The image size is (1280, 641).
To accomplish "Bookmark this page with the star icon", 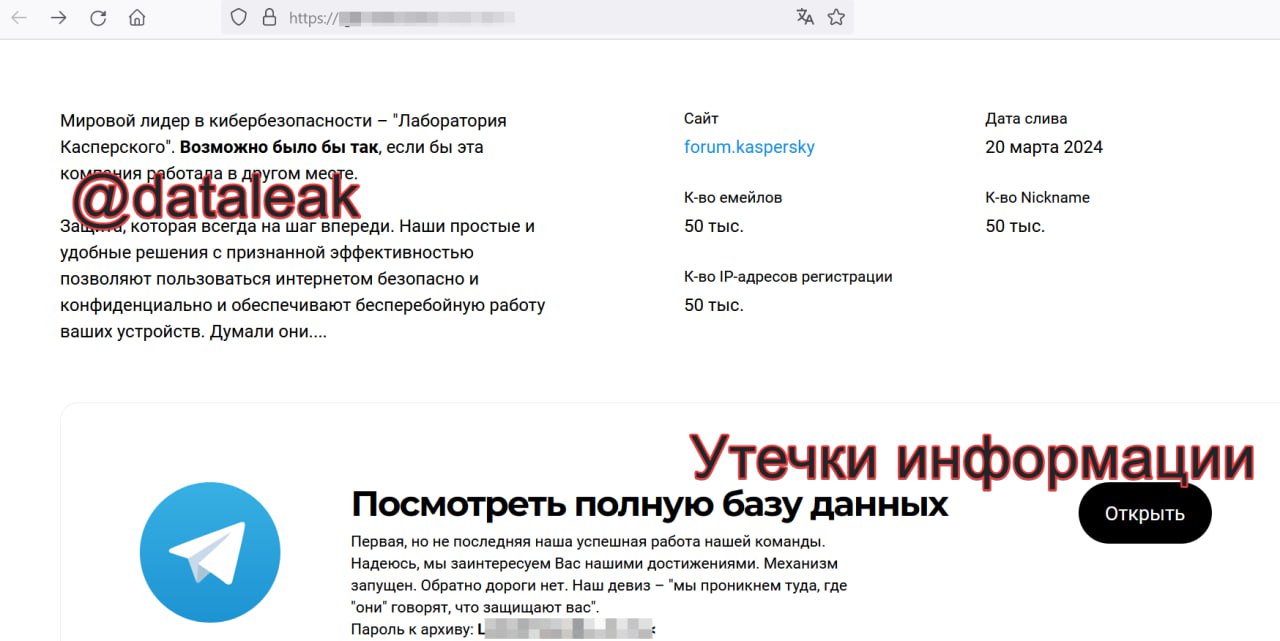I will click(x=837, y=17).
